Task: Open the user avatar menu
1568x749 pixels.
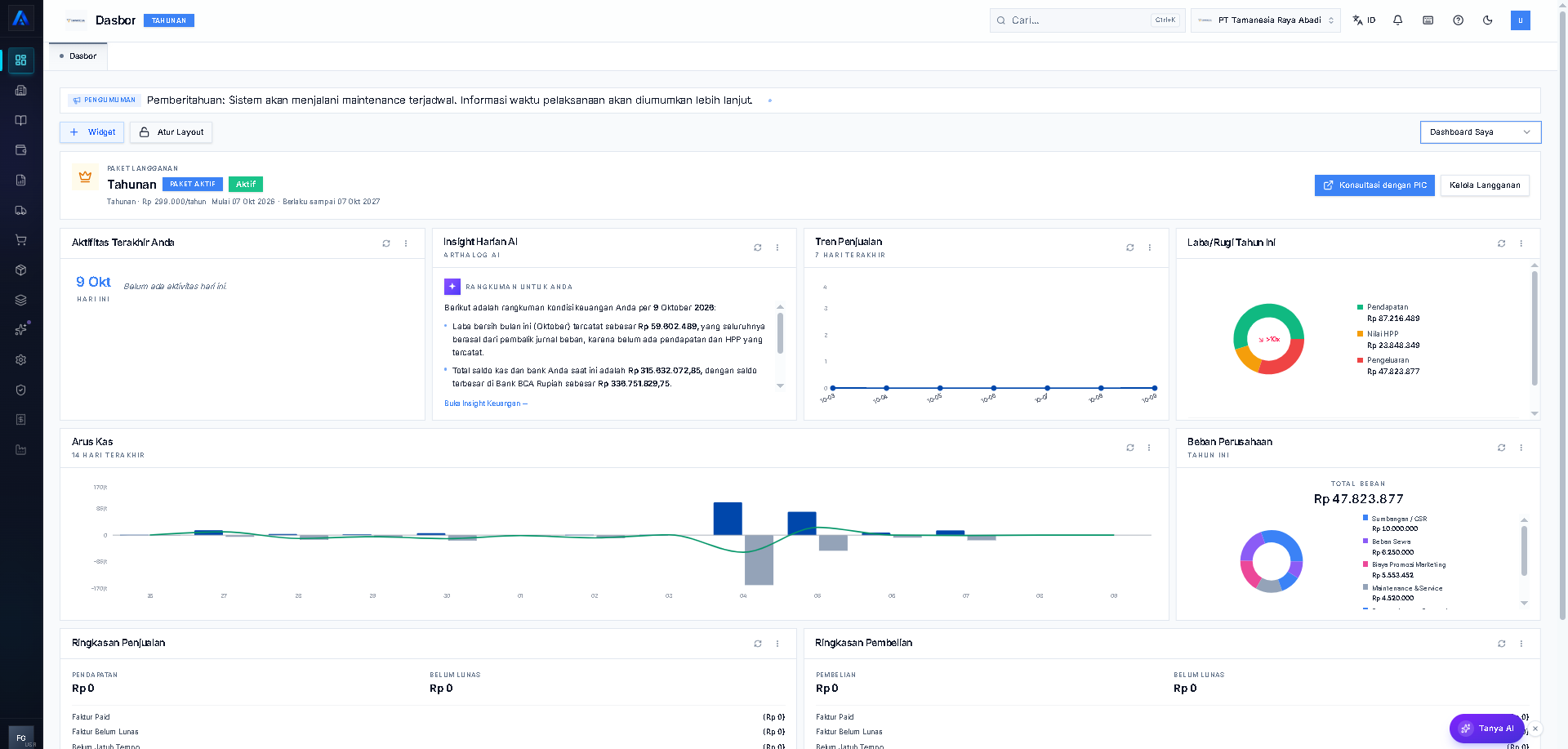Action: pos(1521,20)
